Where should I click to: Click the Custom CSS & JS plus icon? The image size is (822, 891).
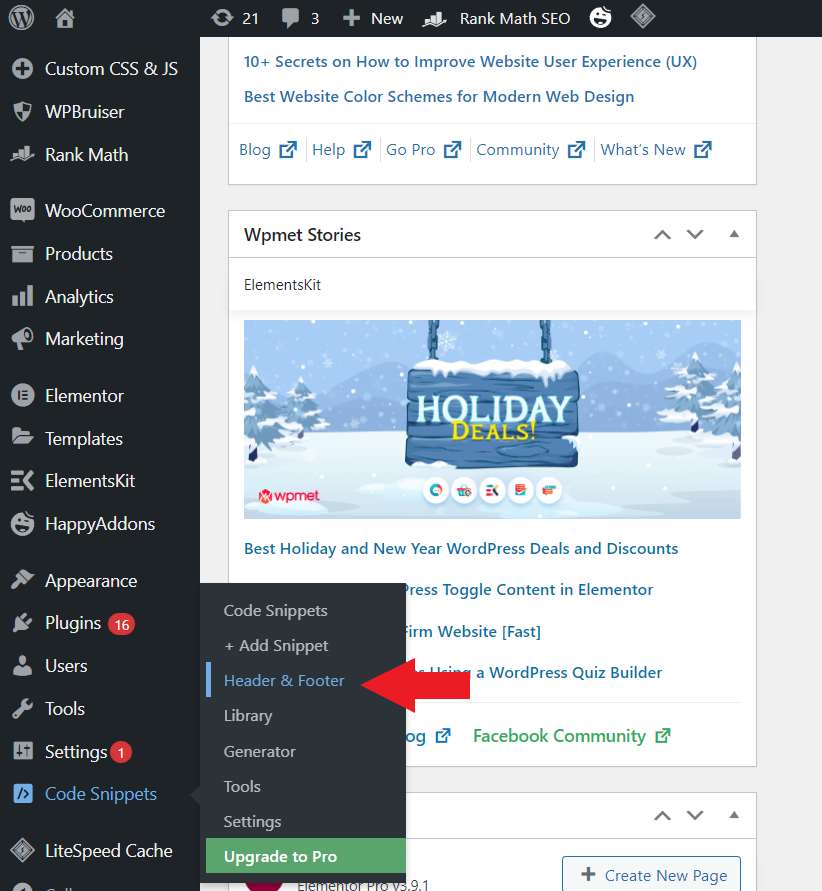pyautogui.click(x=22, y=69)
